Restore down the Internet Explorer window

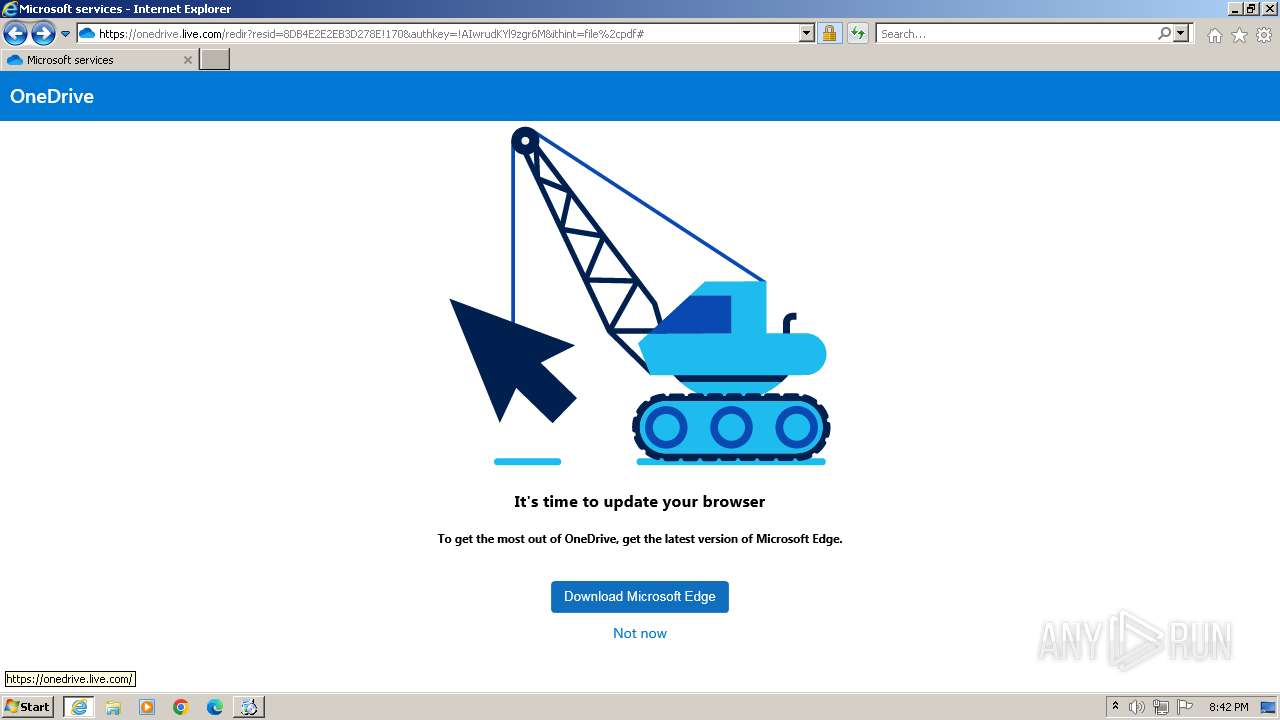click(x=1251, y=8)
